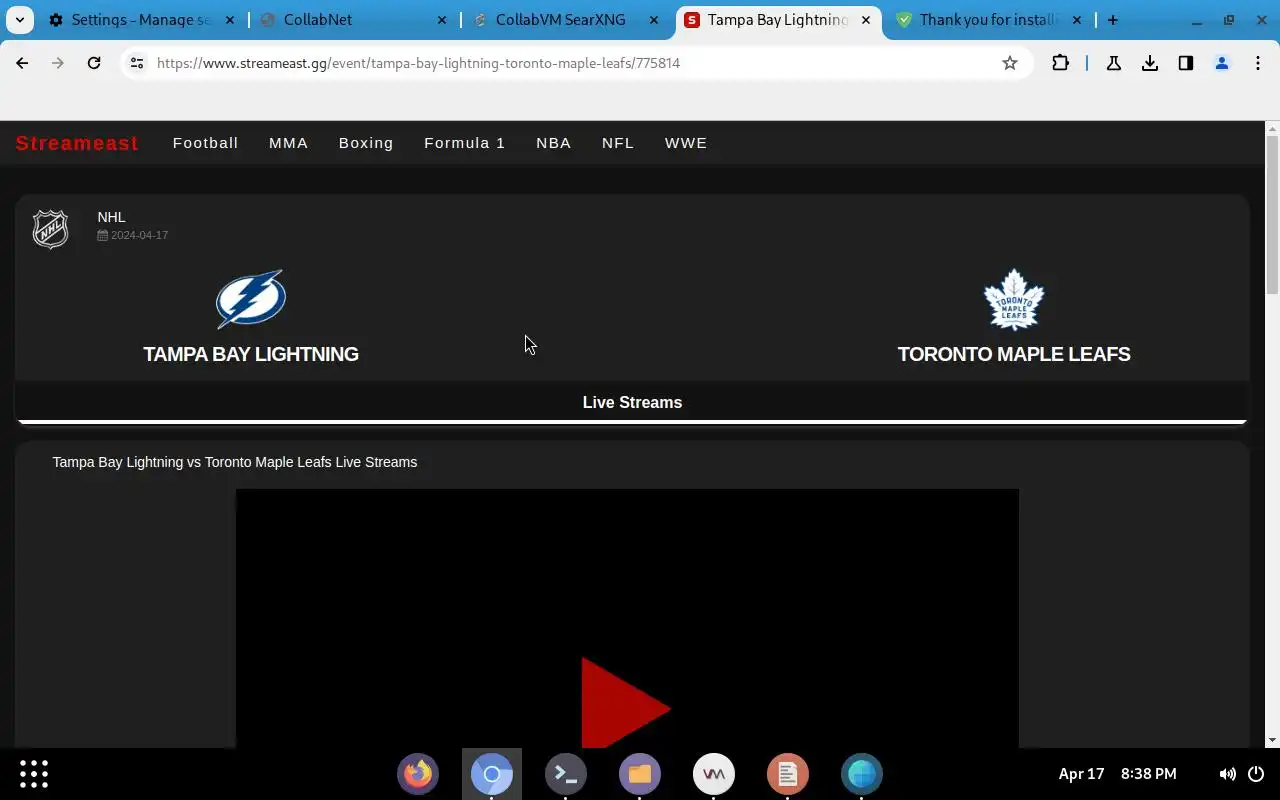Close the CollabVM SearXNG tab
Screen dimensions: 1280x800
coord(656,20)
